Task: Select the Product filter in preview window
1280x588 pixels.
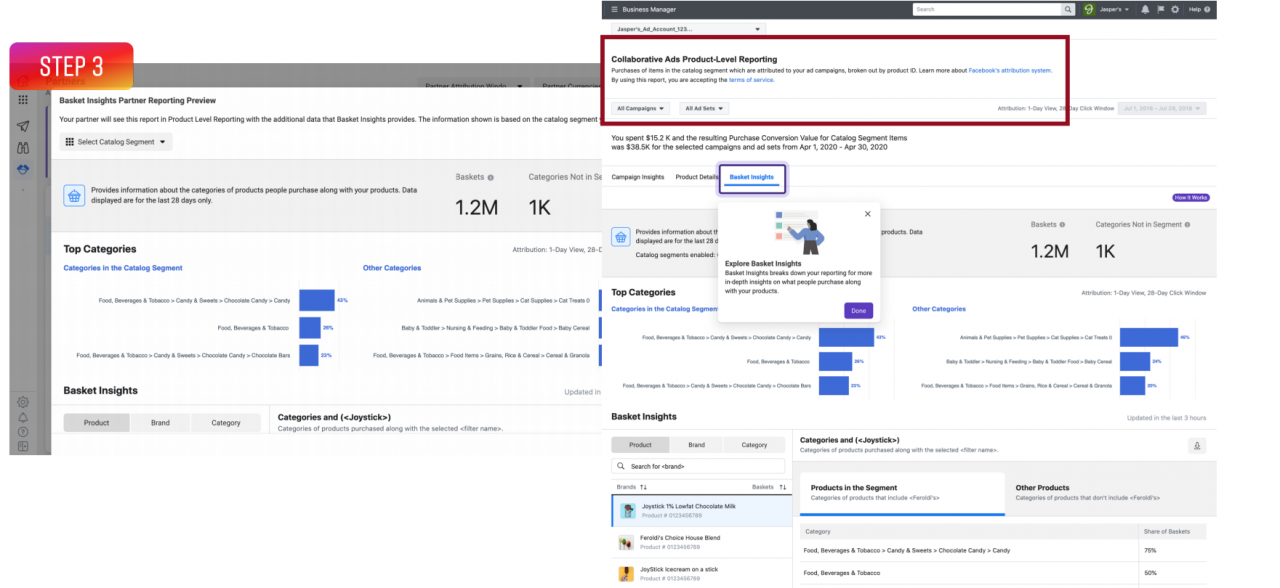Action: click(96, 423)
